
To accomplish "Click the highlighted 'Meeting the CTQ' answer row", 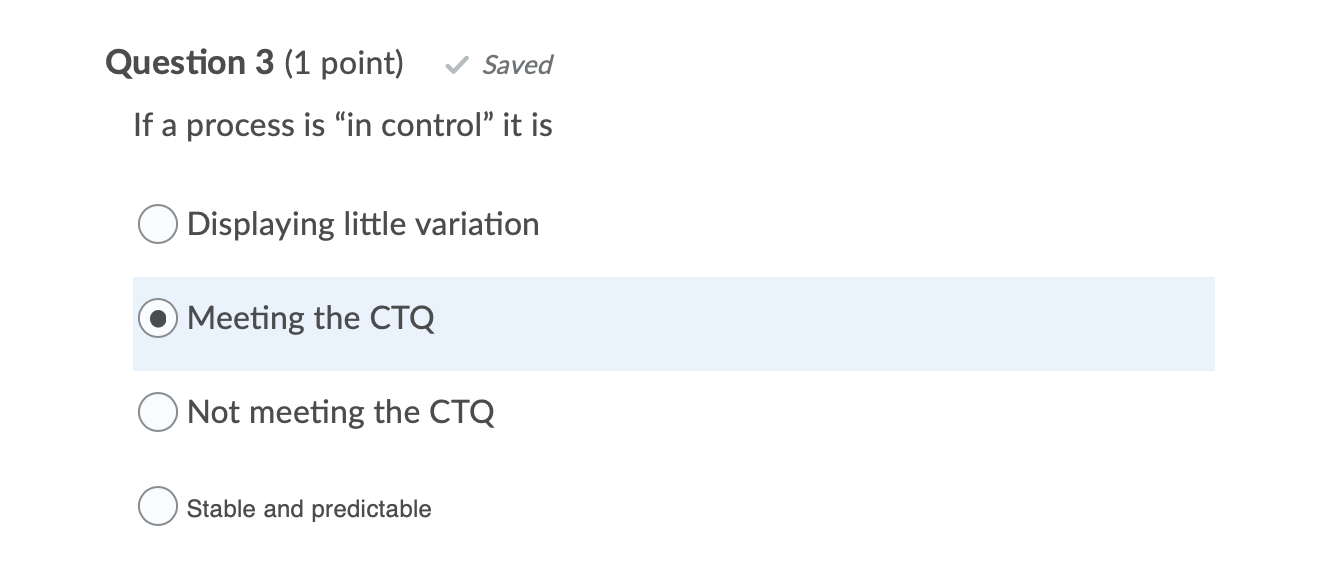I will pos(673,324).
